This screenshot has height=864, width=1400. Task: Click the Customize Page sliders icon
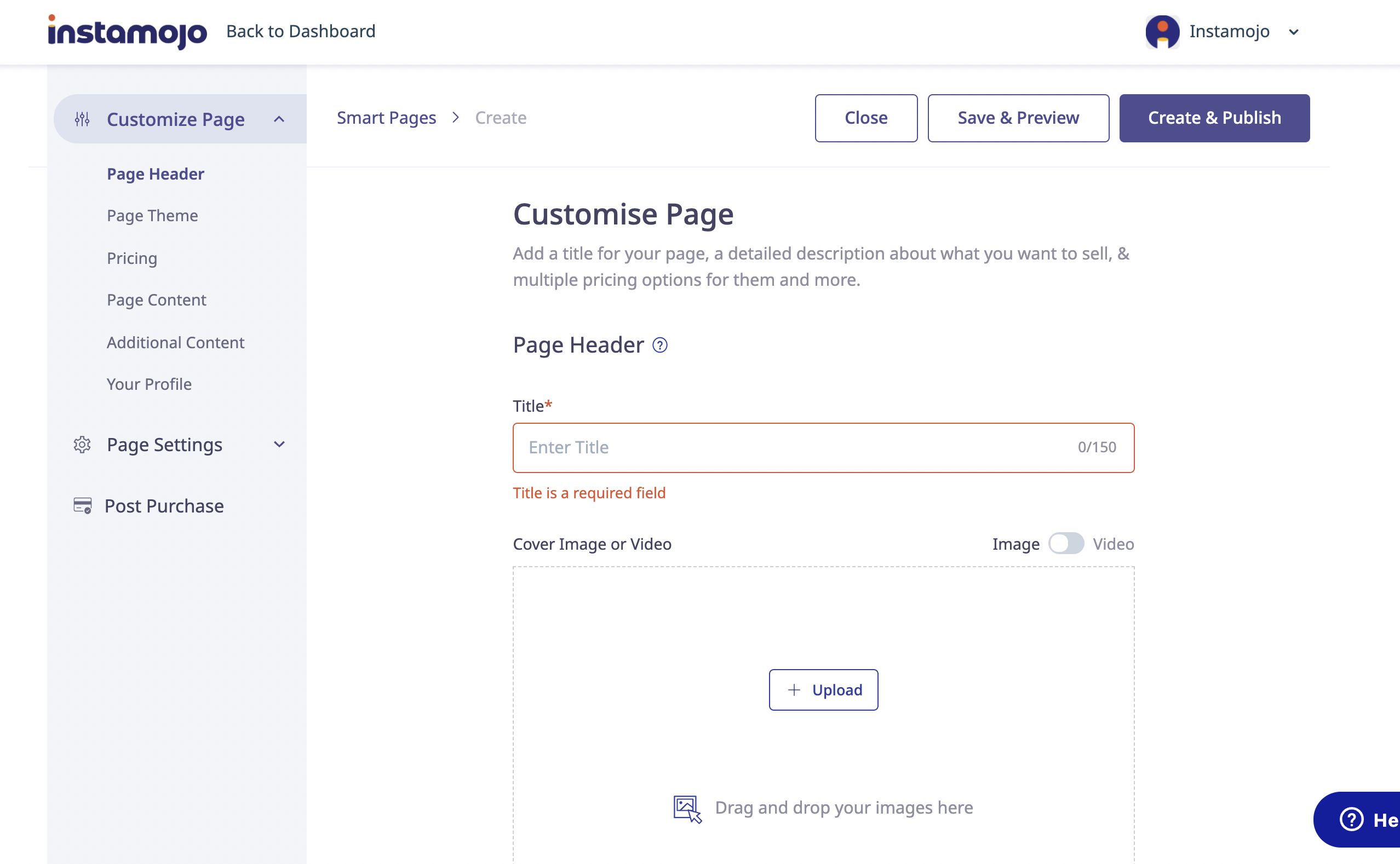tap(82, 119)
